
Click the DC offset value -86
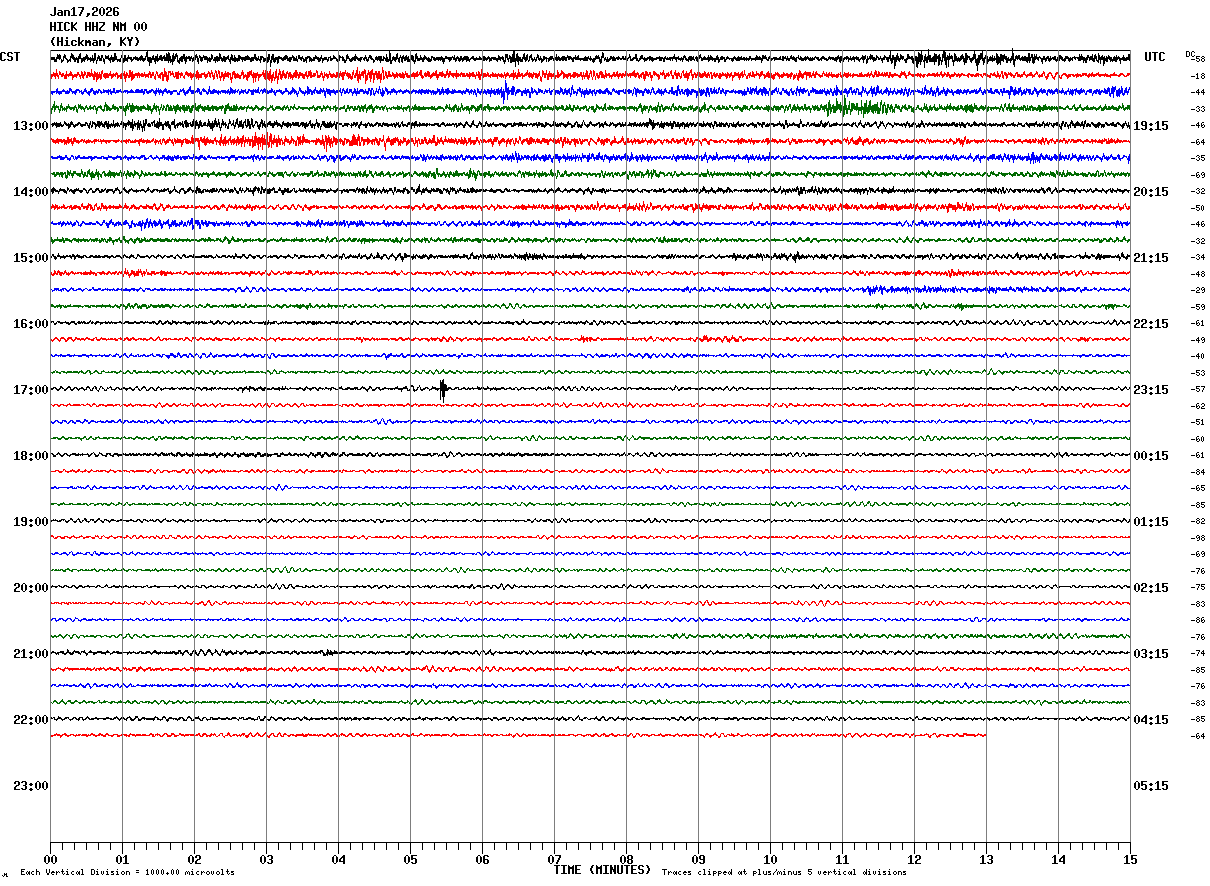1198,620
